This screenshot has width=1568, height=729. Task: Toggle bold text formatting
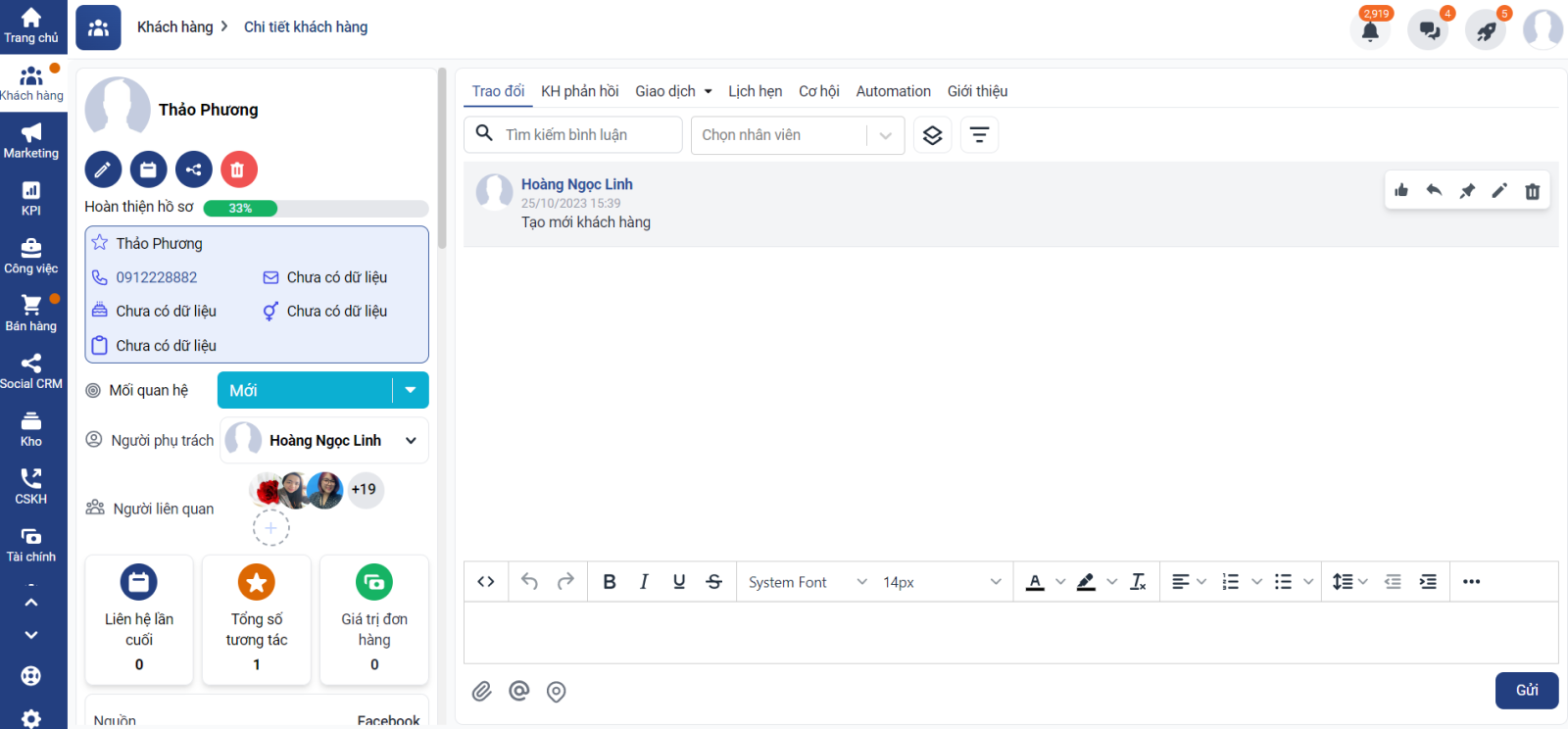coord(609,582)
